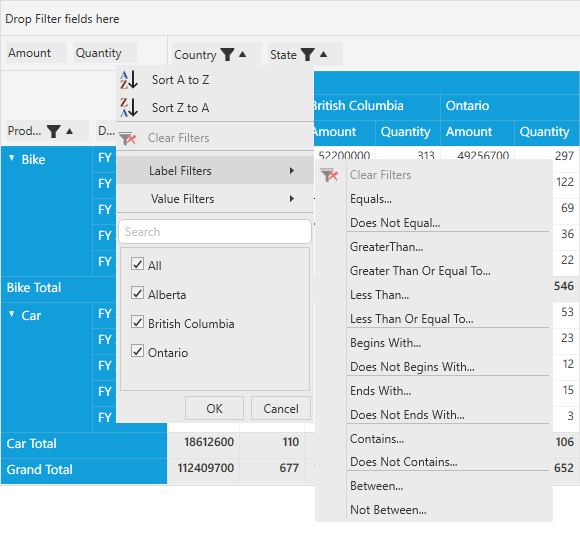Viewport: 580px width, 541px height.
Task: Click the Cancel button
Action: [281, 408]
